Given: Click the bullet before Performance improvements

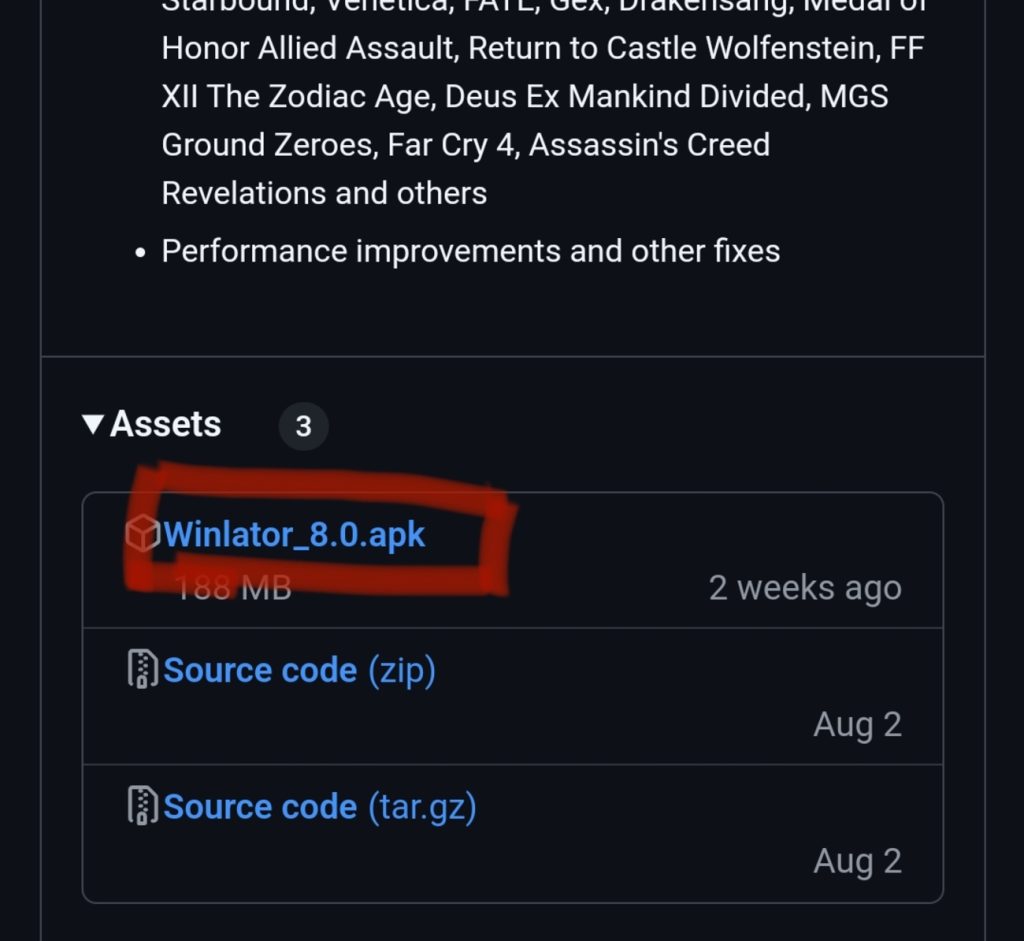Looking at the screenshot, I should (141, 252).
